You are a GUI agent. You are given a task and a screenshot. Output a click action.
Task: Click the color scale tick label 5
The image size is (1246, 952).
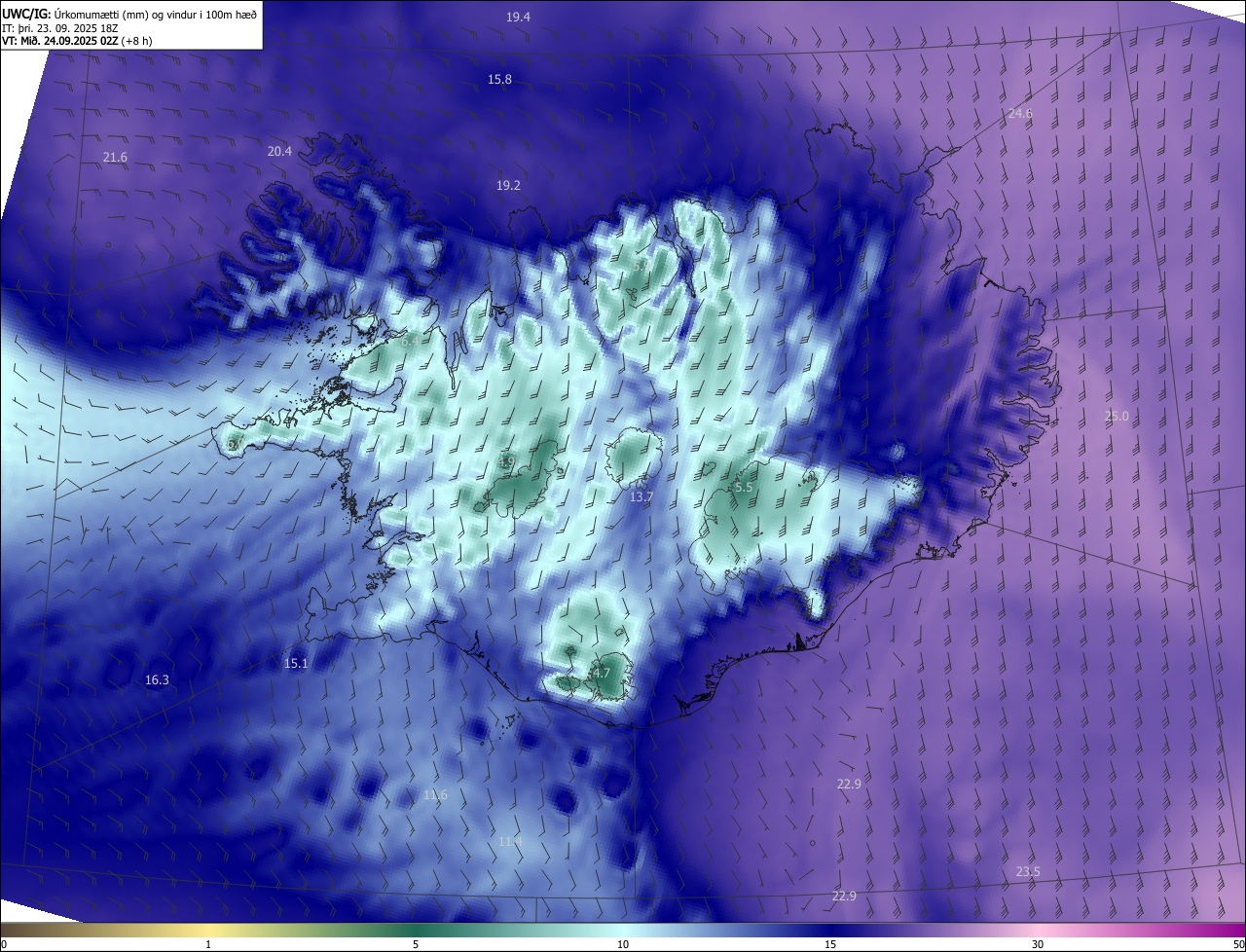416,945
